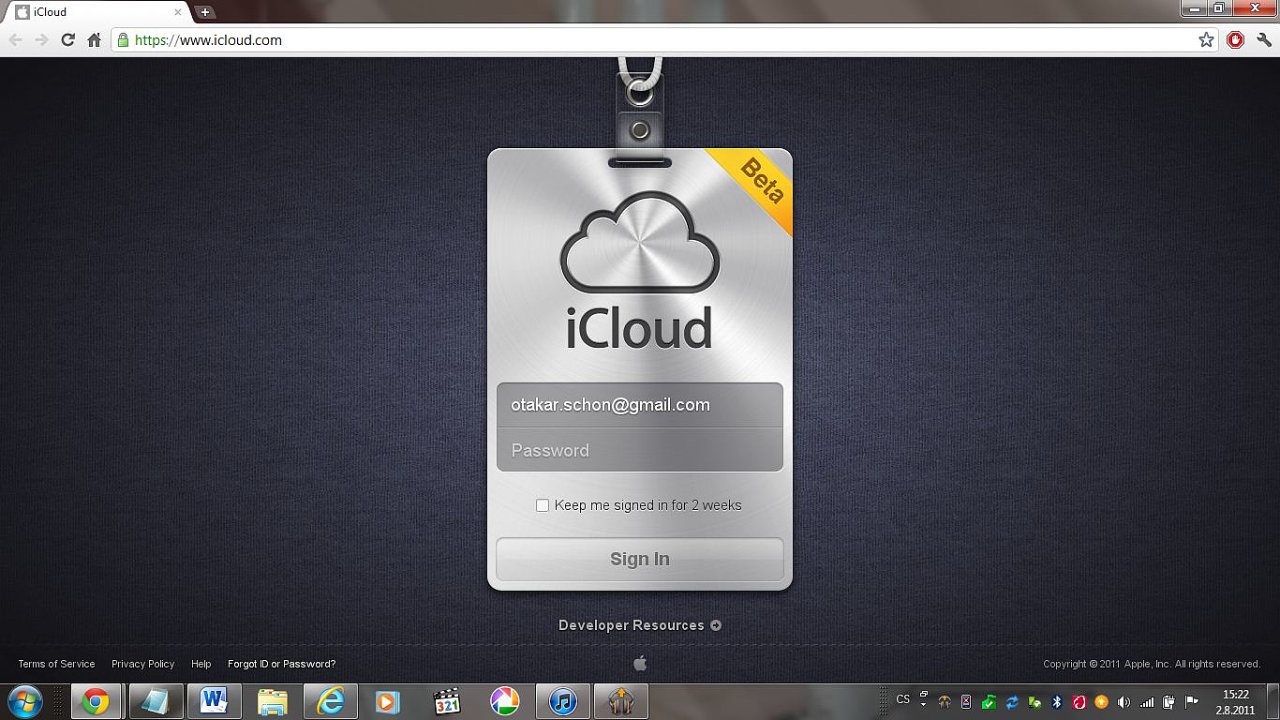The image size is (1280, 720).
Task: Close the iCloud tab
Action: [x=179, y=12]
